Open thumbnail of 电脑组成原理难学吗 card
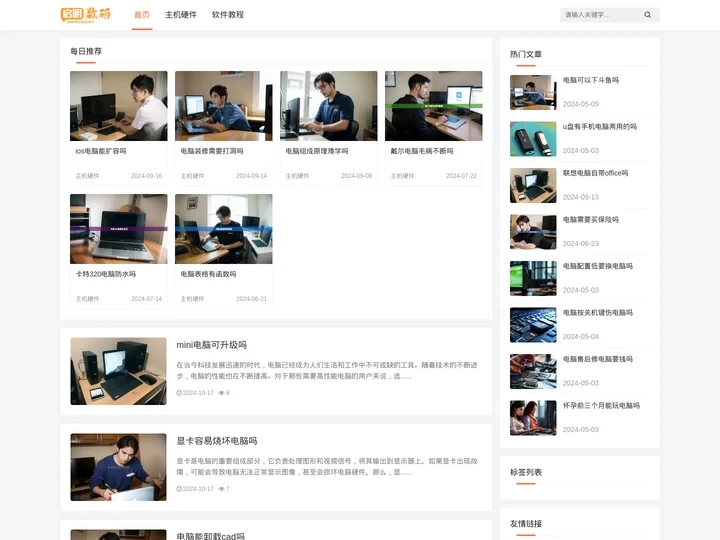Screen dimensions: 720x540 [329, 106]
